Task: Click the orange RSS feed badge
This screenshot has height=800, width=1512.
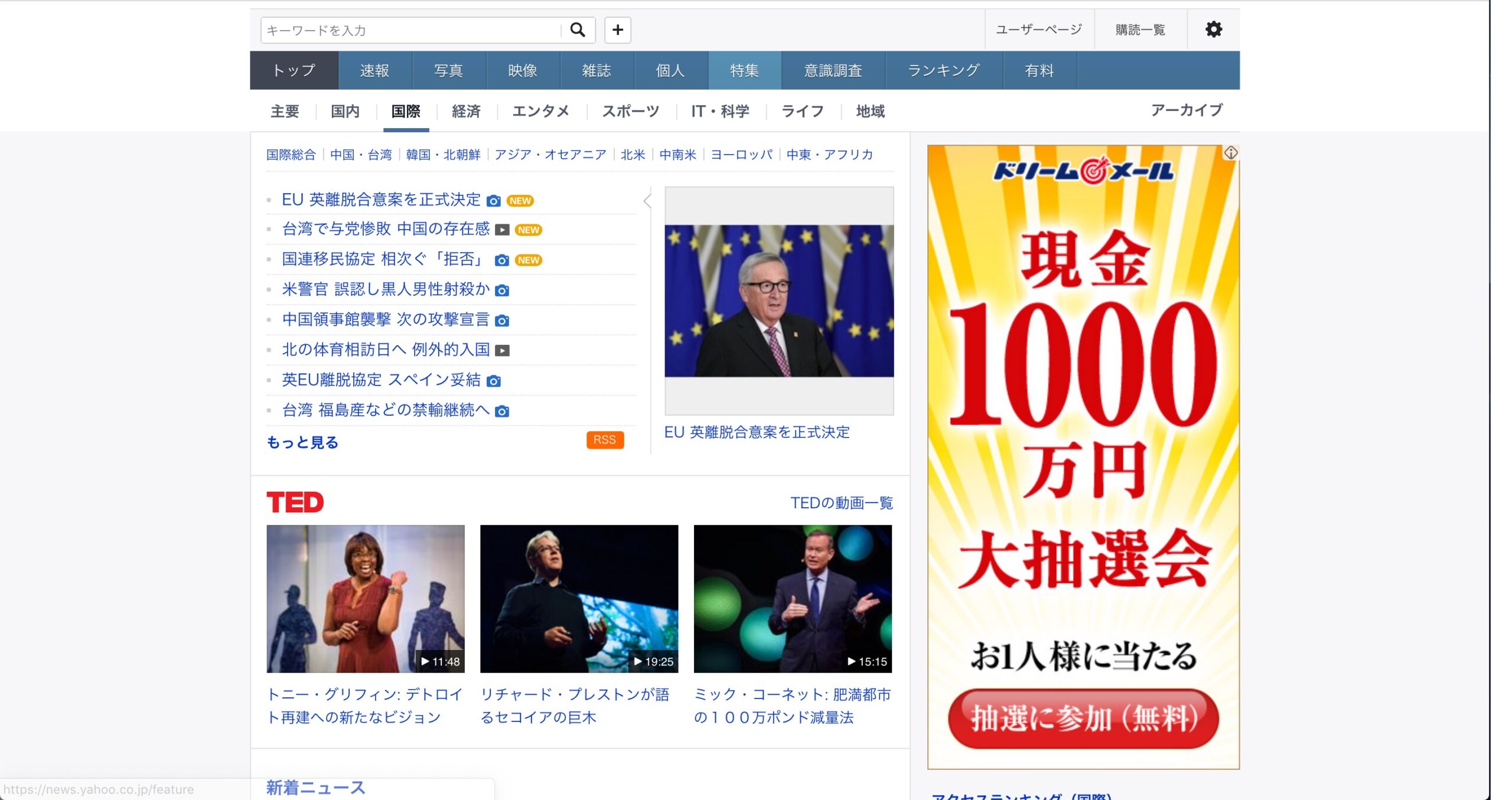Action: (x=604, y=440)
